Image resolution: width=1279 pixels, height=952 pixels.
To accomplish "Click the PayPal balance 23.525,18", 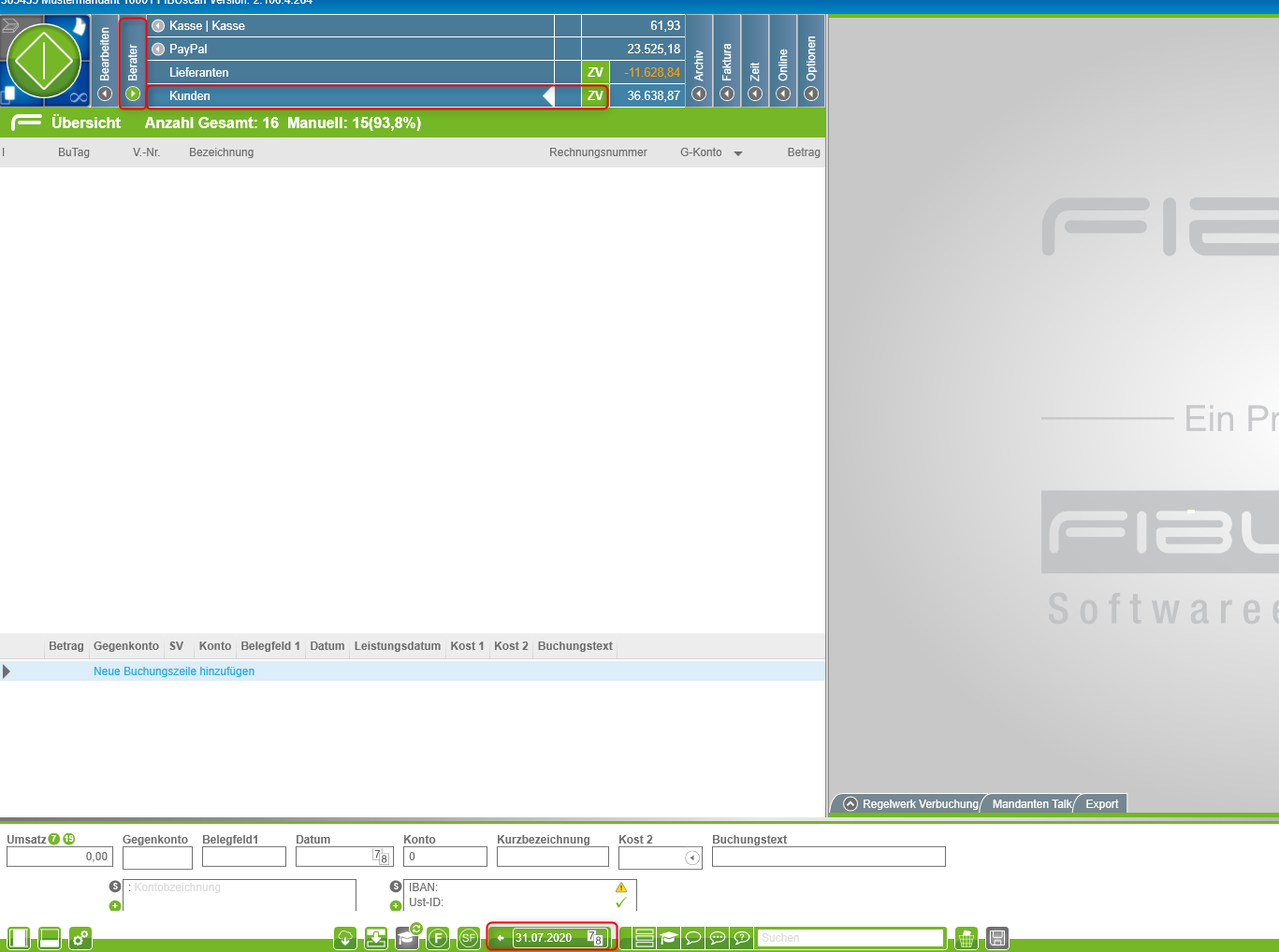I will pyautogui.click(x=654, y=49).
